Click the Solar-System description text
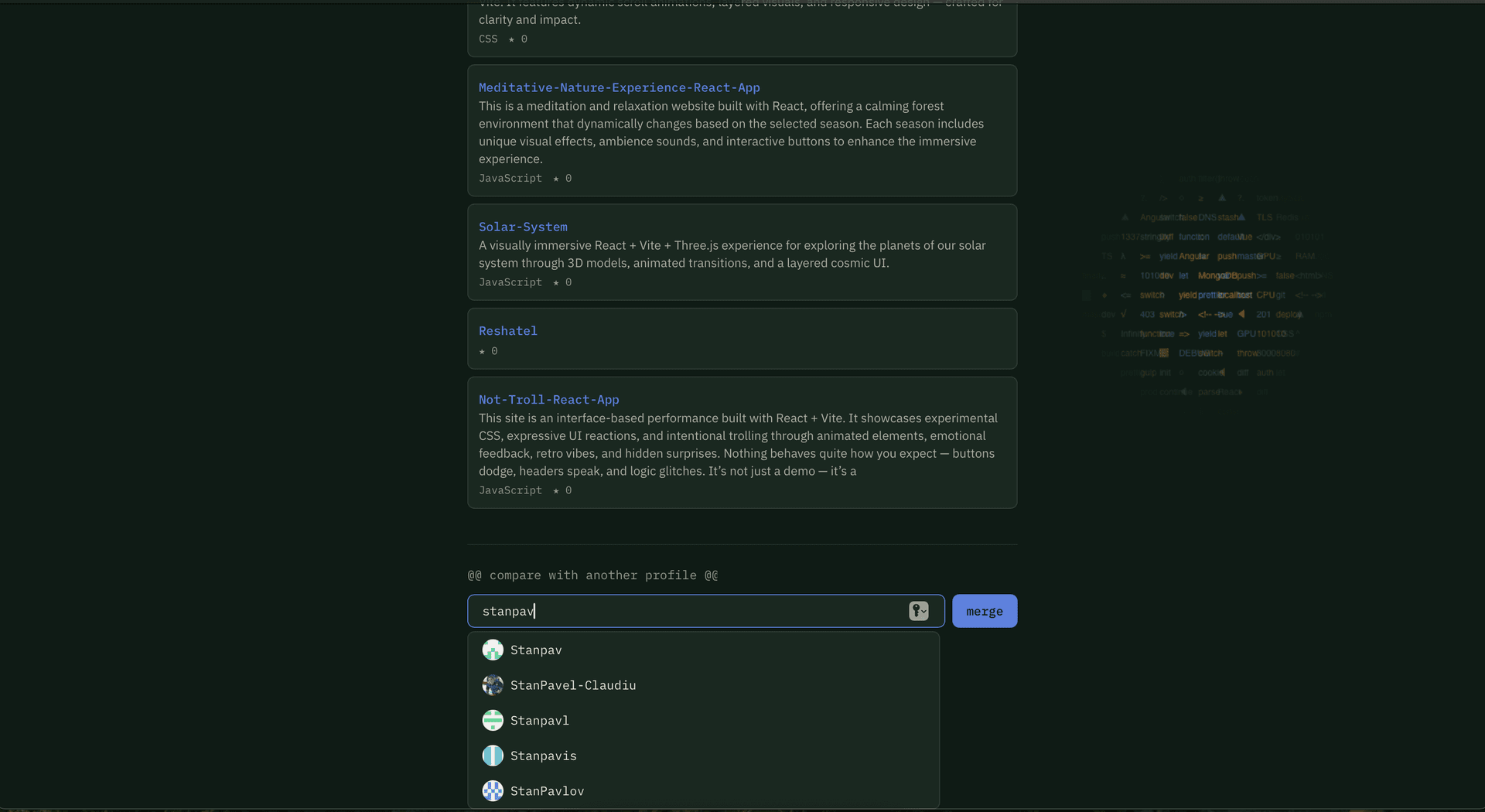Image resolution: width=1485 pixels, height=812 pixels. [732, 254]
